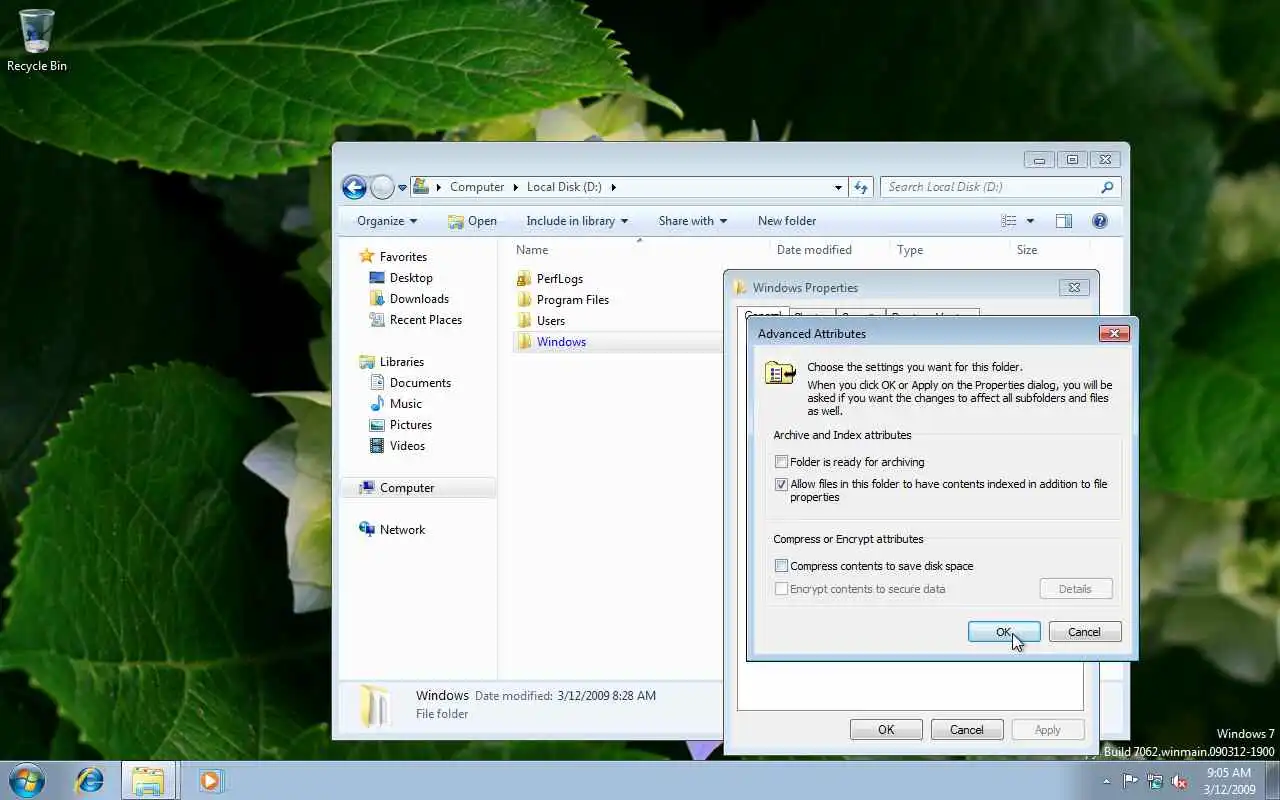The width and height of the screenshot is (1280, 800).
Task: Expand breadcrumb arrow after Computer
Action: (x=516, y=187)
